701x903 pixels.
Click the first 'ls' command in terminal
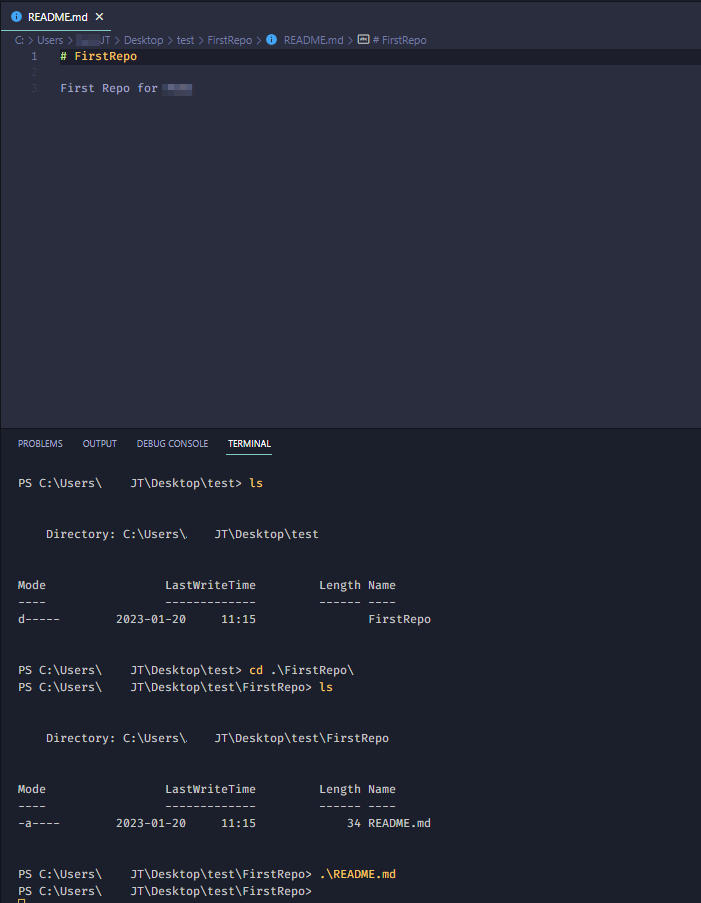point(256,483)
